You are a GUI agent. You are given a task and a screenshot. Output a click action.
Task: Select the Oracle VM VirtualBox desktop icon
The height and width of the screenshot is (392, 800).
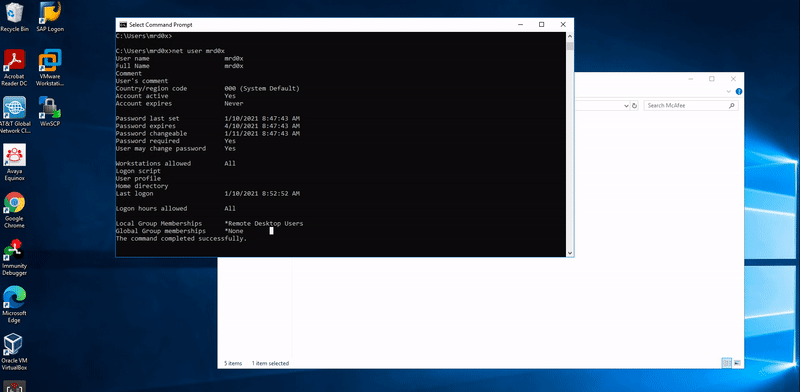pyautogui.click(x=14, y=352)
